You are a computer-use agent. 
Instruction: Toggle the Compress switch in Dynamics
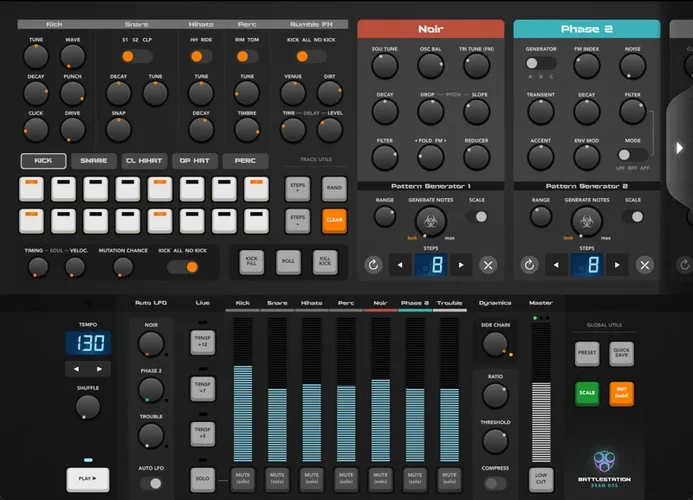point(494,483)
